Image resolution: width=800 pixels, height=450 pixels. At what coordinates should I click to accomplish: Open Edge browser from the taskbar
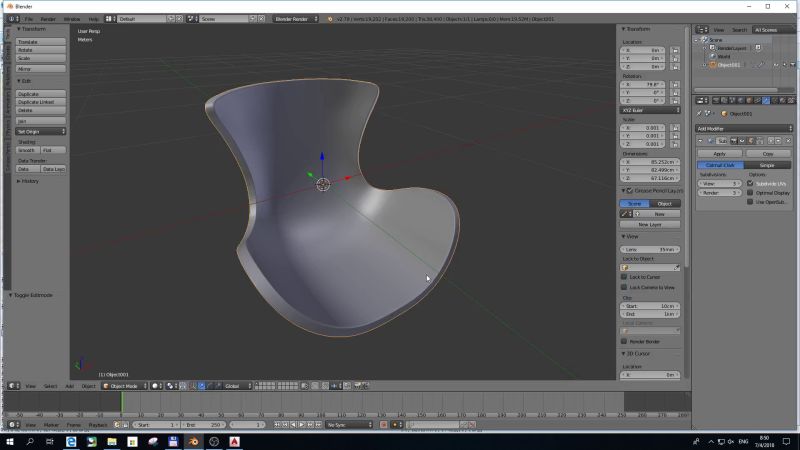pyautogui.click(x=71, y=441)
